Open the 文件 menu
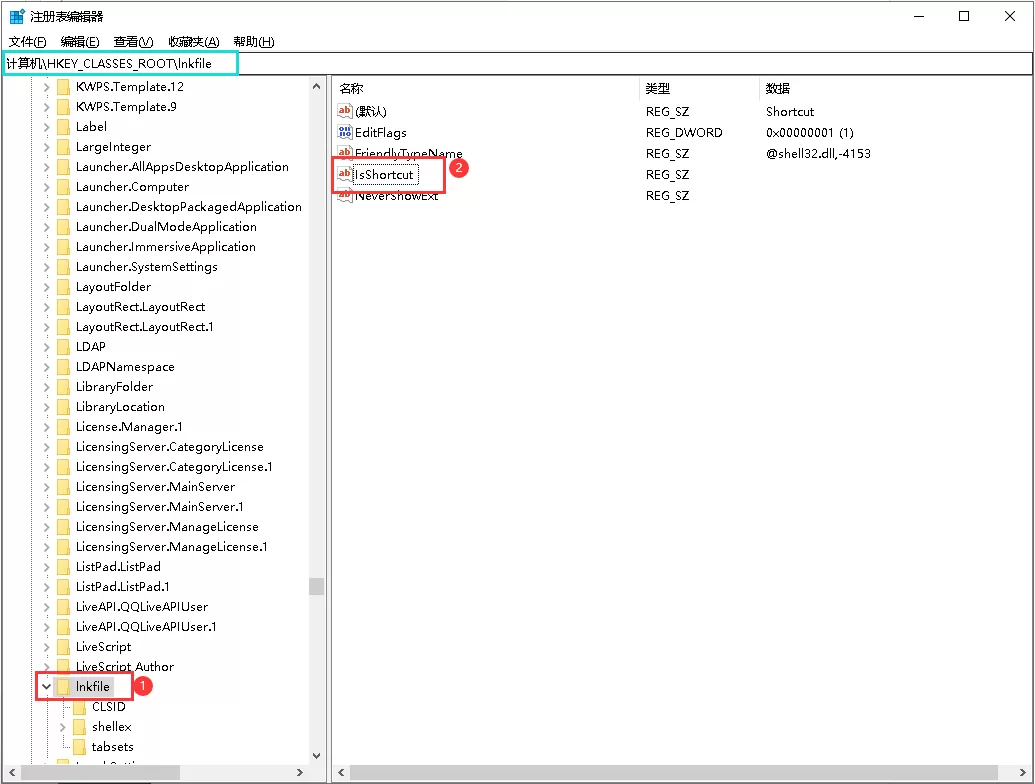This screenshot has width=1035, height=784. pyautogui.click(x=27, y=41)
